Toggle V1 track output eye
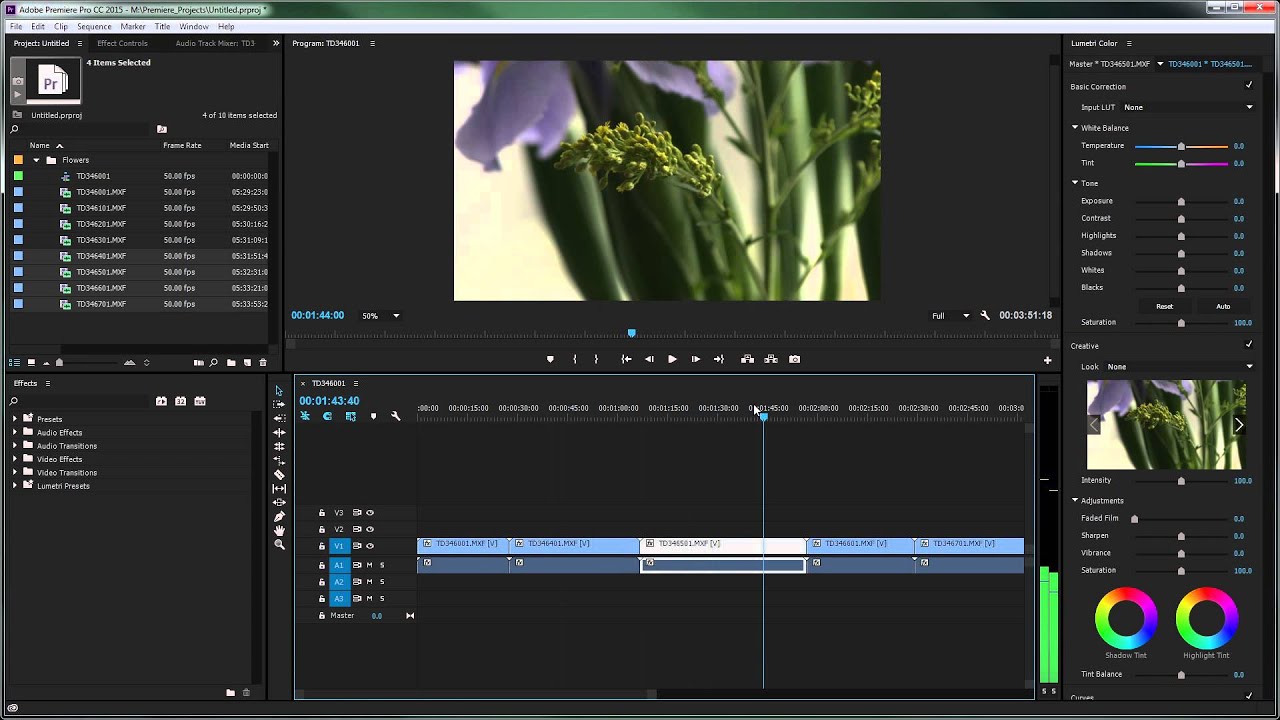Viewport: 1280px width, 720px height. [370, 546]
